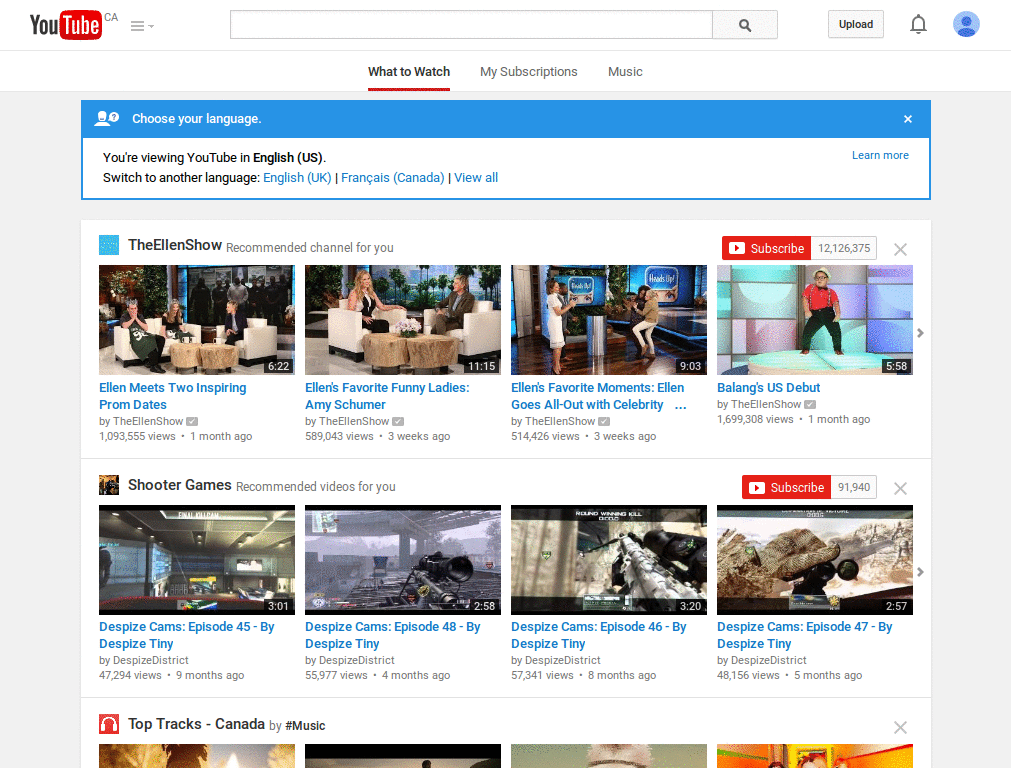Open Top Tracks - Canada playlist title
Image resolution: width=1024 pixels, height=768 pixels.
197,724
